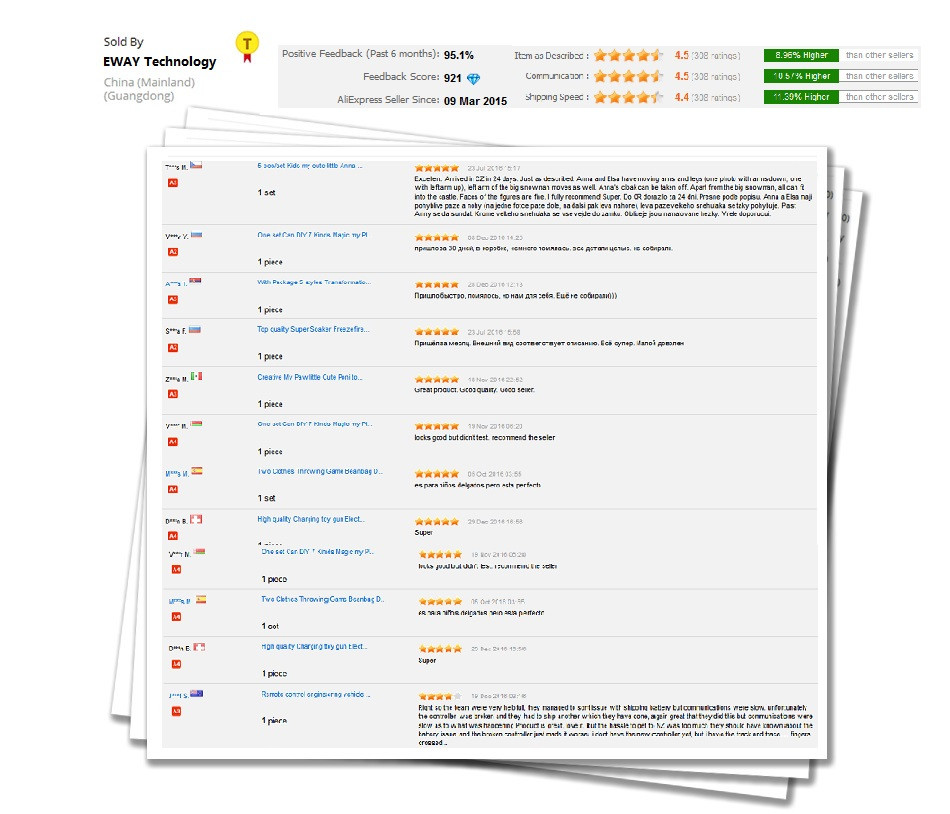
Task: Click the Australian flag beside the last reviewer
Action: coord(197,693)
